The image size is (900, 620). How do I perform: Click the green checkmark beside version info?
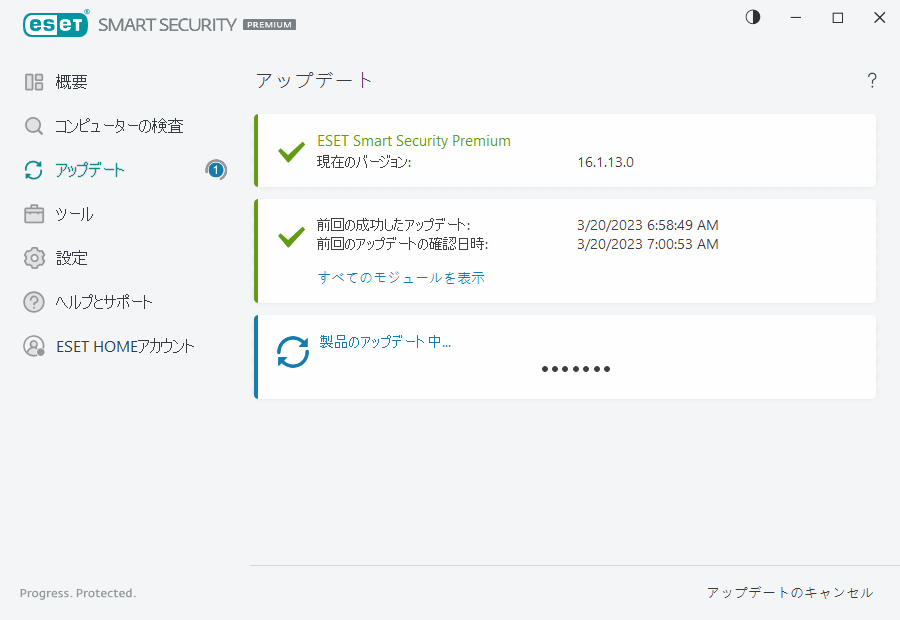[291, 152]
